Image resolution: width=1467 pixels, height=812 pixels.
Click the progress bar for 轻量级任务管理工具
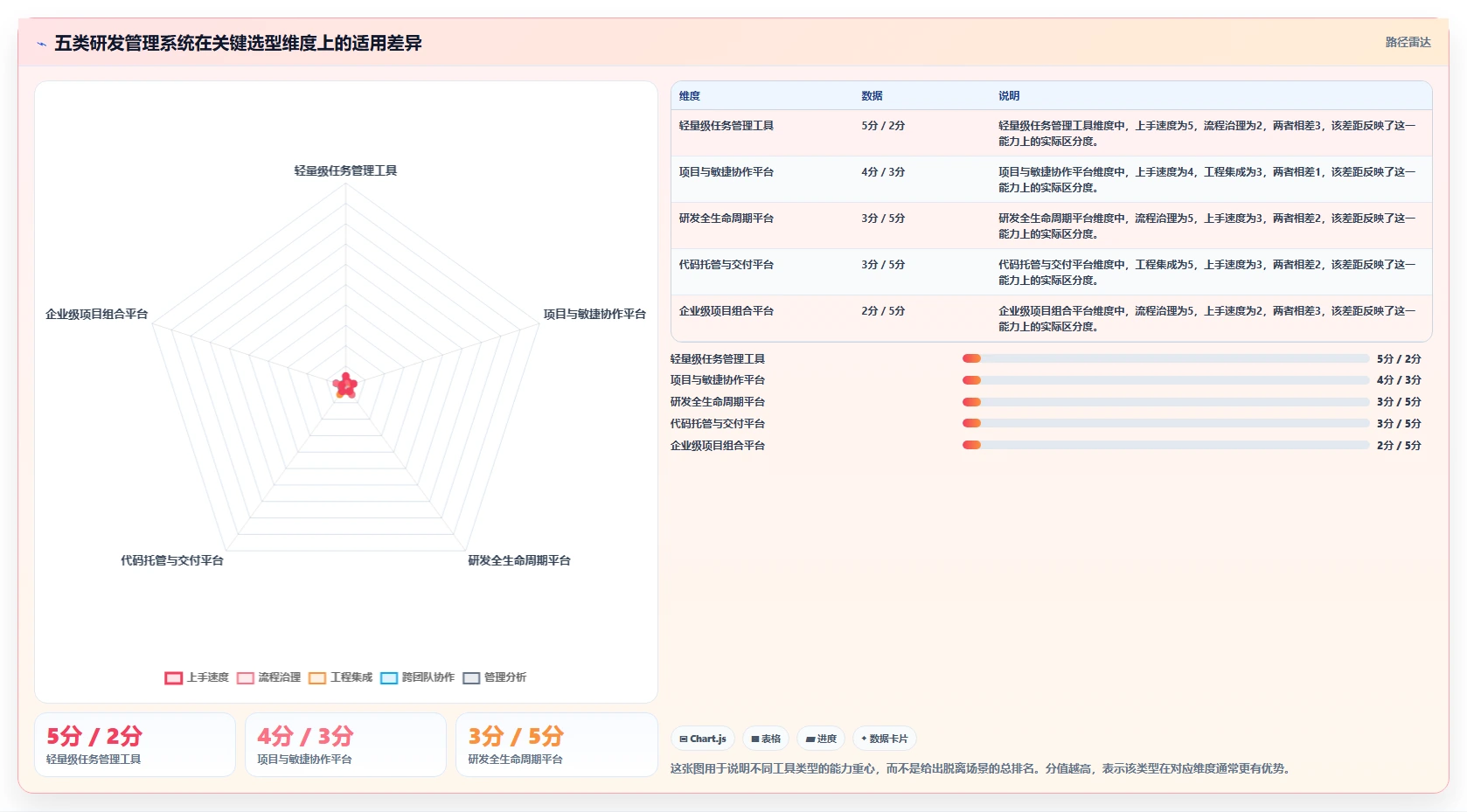click(1165, 358)
